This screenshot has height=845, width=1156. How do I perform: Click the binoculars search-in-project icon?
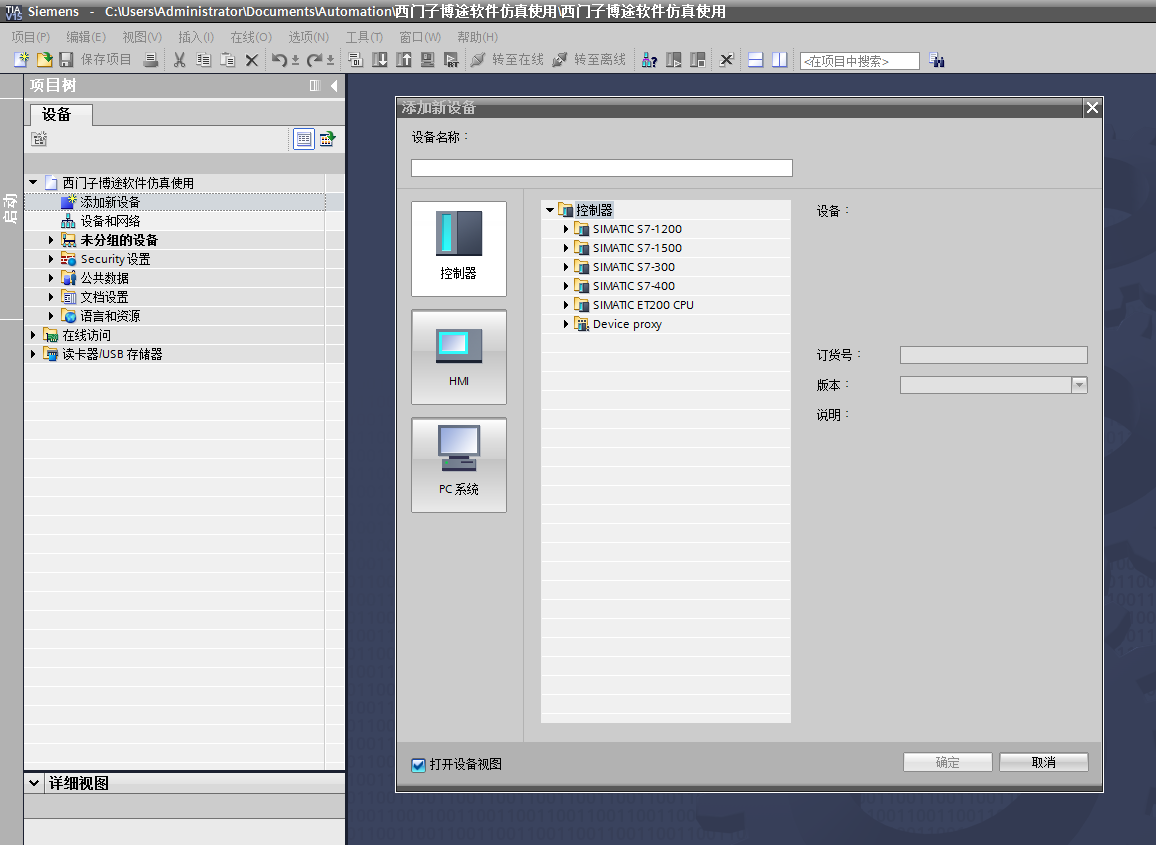[936, 60]
